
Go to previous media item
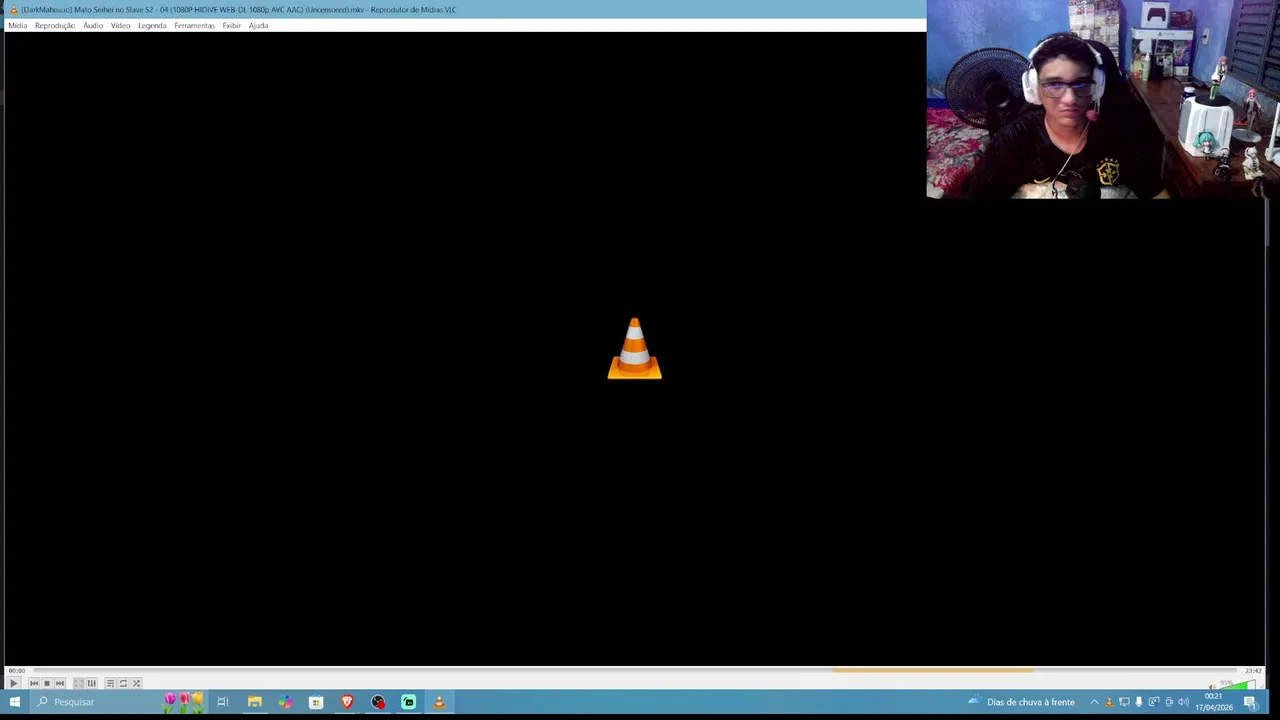click(x=34, y=683)
